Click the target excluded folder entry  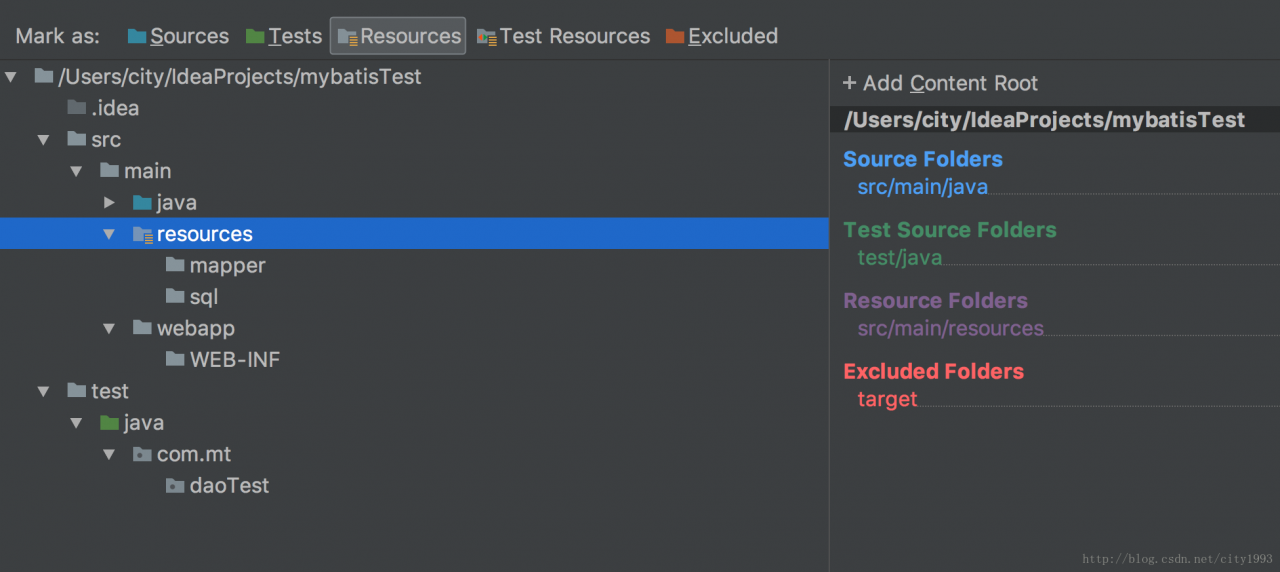click(x=888, y=399)
